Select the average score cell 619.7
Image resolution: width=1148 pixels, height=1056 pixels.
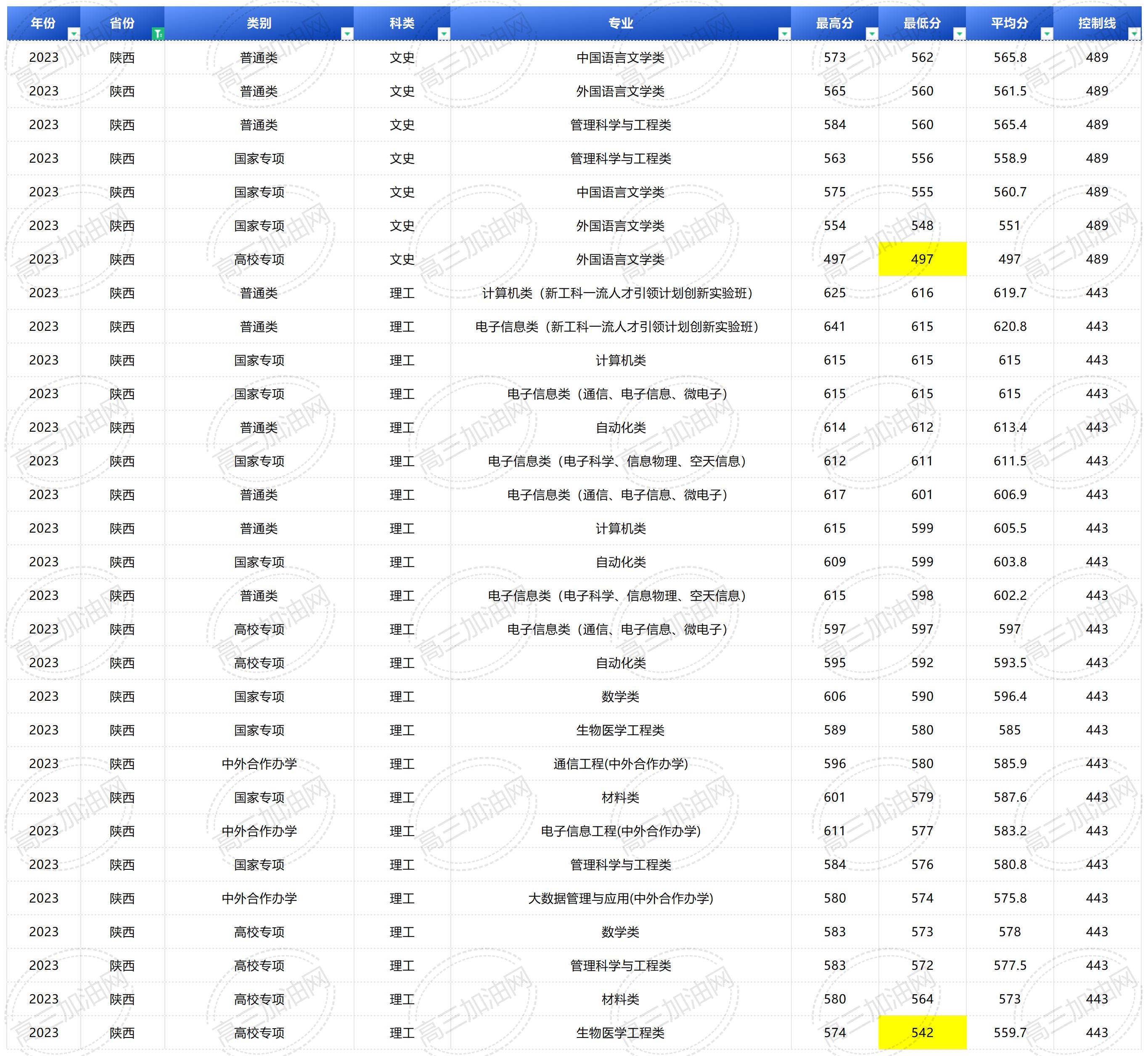click(x=1010, y=293)
